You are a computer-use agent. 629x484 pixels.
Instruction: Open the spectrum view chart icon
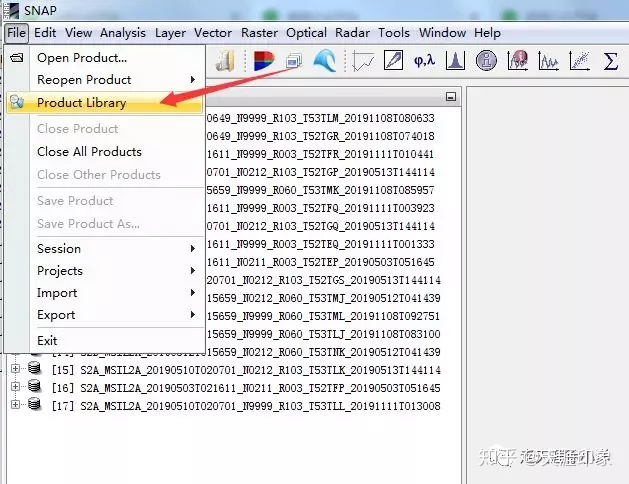pyautogui.click(x=548, y=61)
